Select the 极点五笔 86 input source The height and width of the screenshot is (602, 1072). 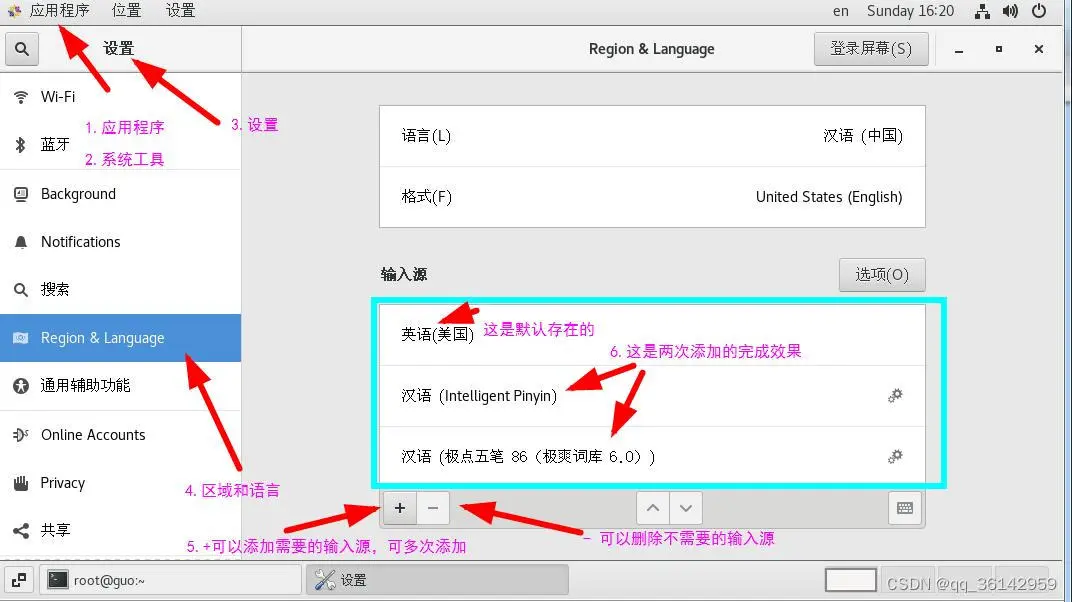[652, 456]
